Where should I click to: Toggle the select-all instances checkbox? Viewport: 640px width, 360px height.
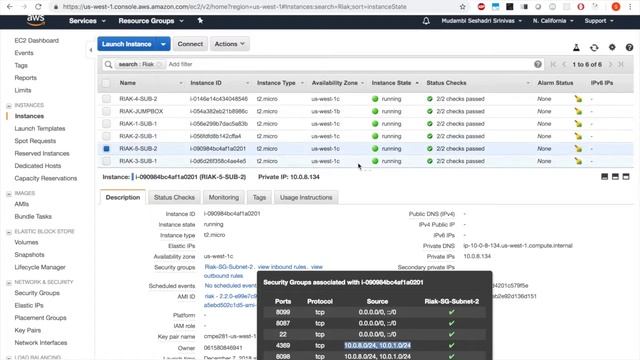pyautogui.click(x=106, y=83)
